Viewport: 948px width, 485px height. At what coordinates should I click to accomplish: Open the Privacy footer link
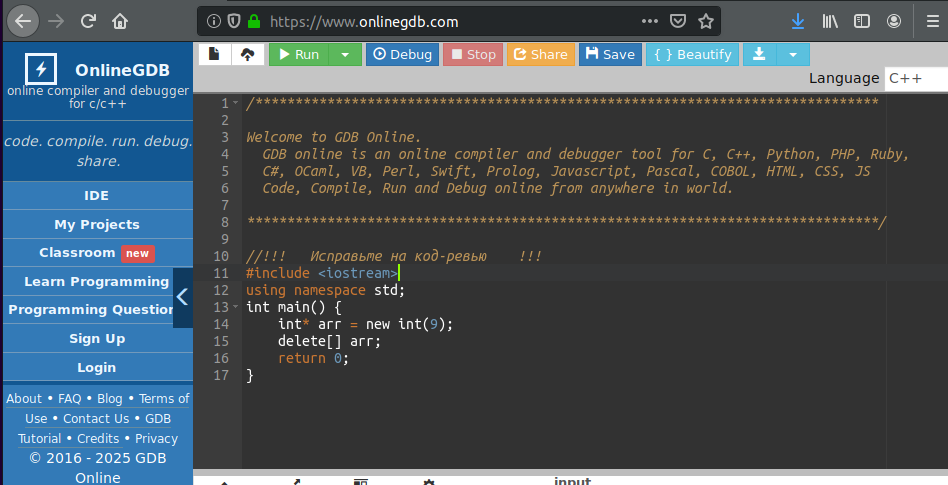tap(156, 438)
